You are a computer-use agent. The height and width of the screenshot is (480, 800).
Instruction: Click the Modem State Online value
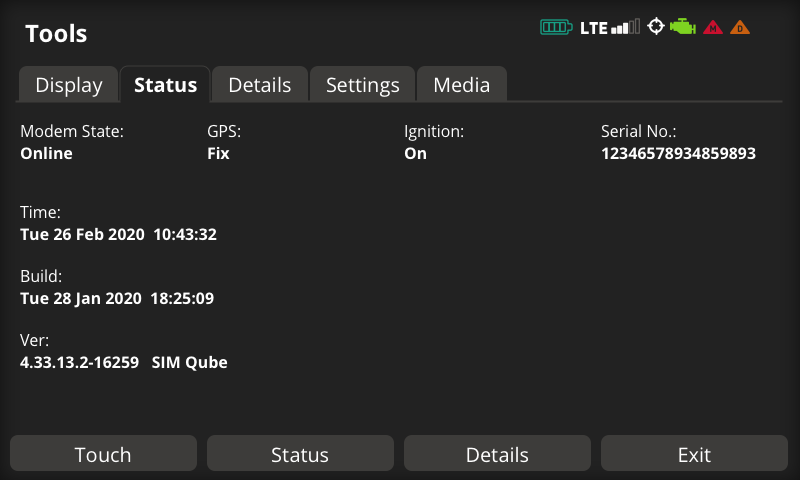tap(46, 154)
